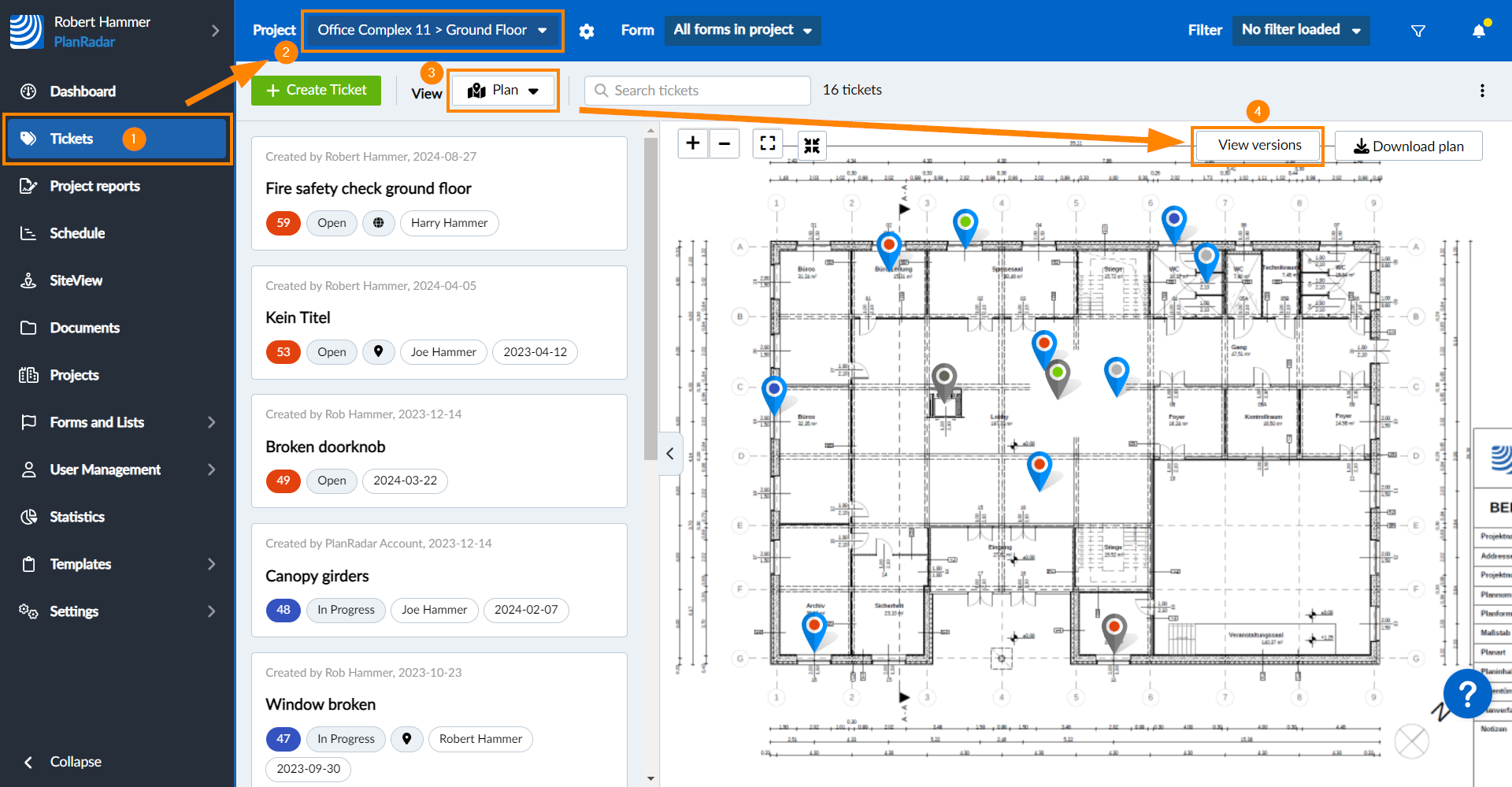The image size is (1512, 787).
Task: Open the Plan view dropdown
Action: tap(503, 91)
